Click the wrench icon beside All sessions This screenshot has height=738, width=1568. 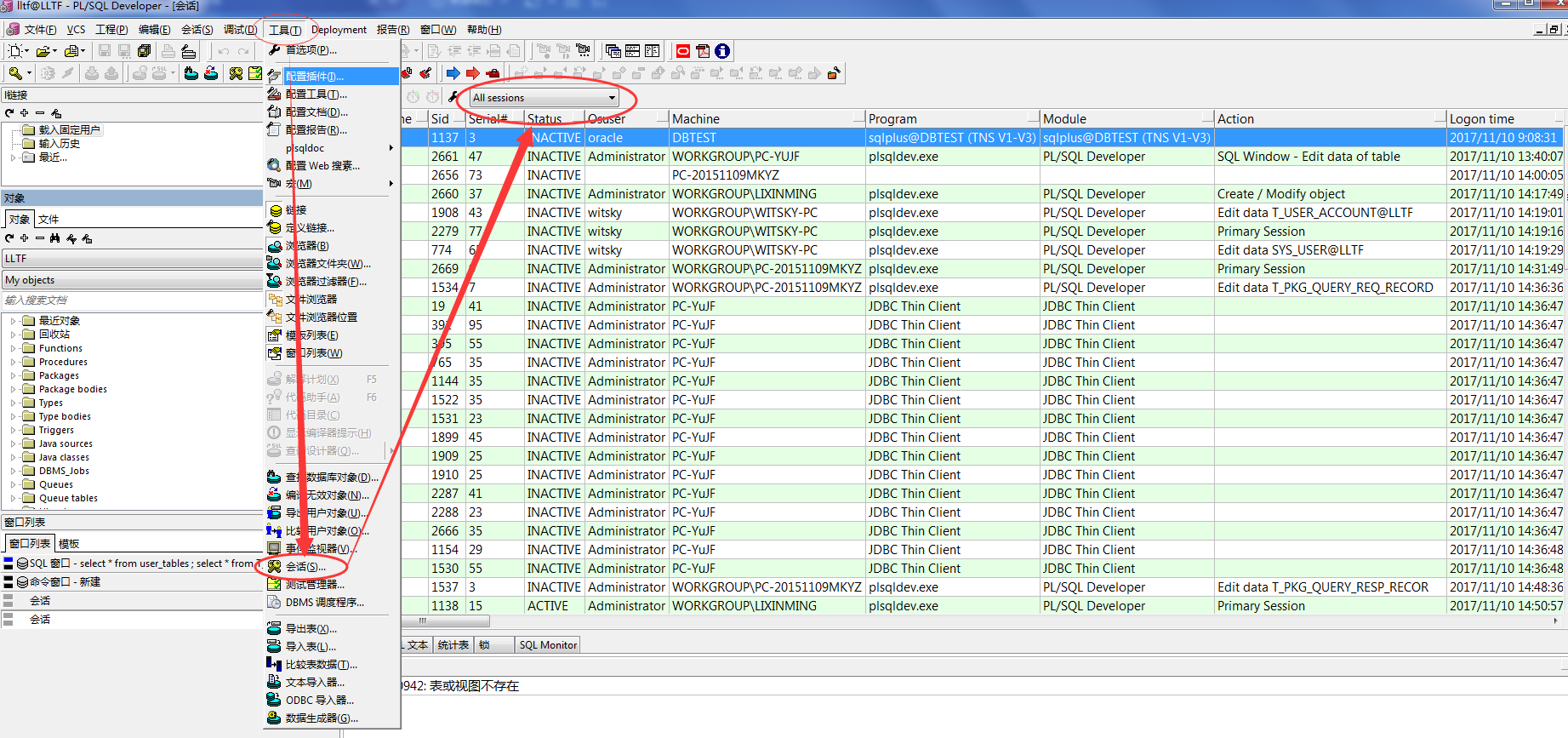pyautogui.click(x=453, y=97)
